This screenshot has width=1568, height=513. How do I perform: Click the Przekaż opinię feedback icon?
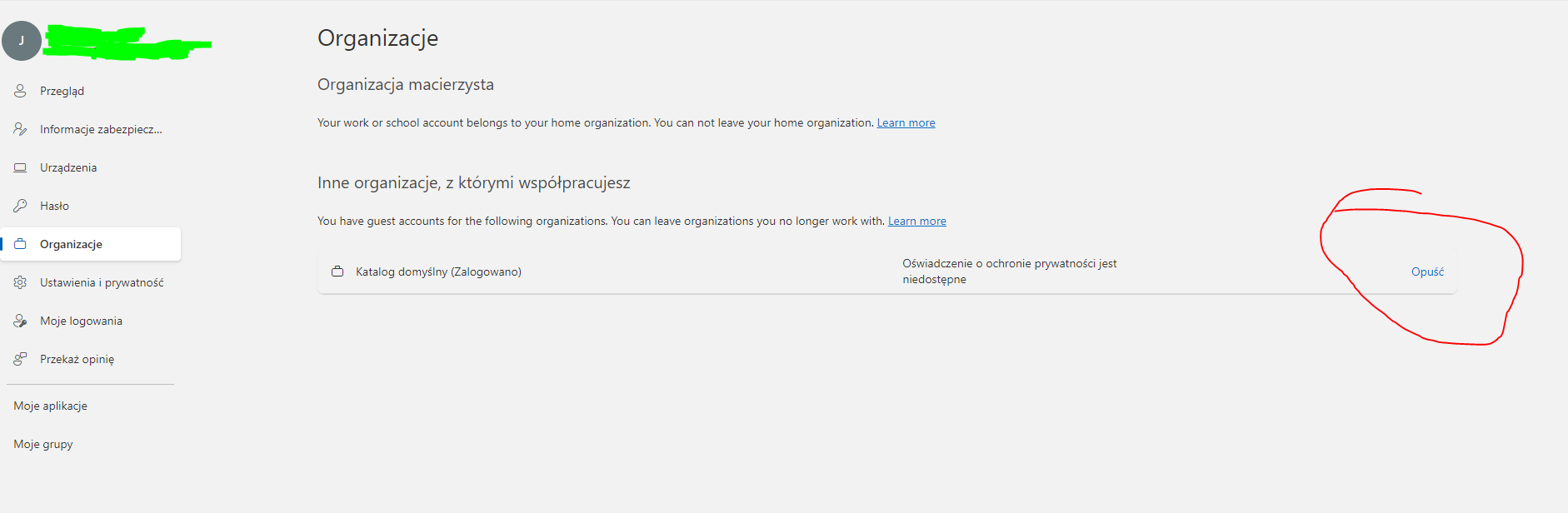point(20,359)
